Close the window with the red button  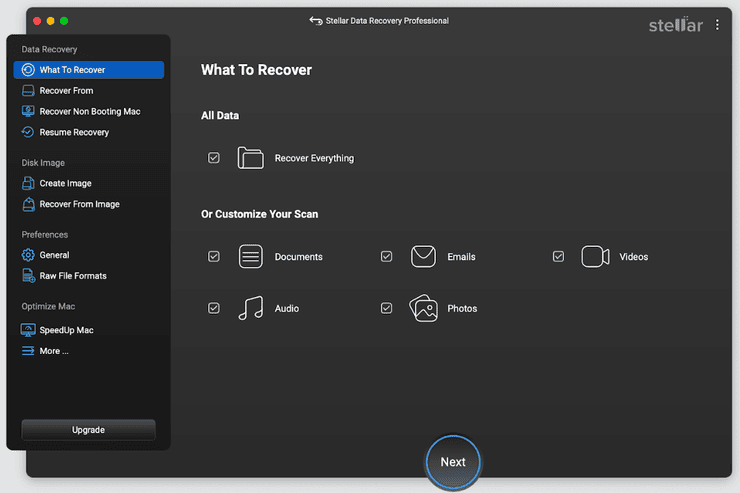pyautogui.click(x=37, y=21)
